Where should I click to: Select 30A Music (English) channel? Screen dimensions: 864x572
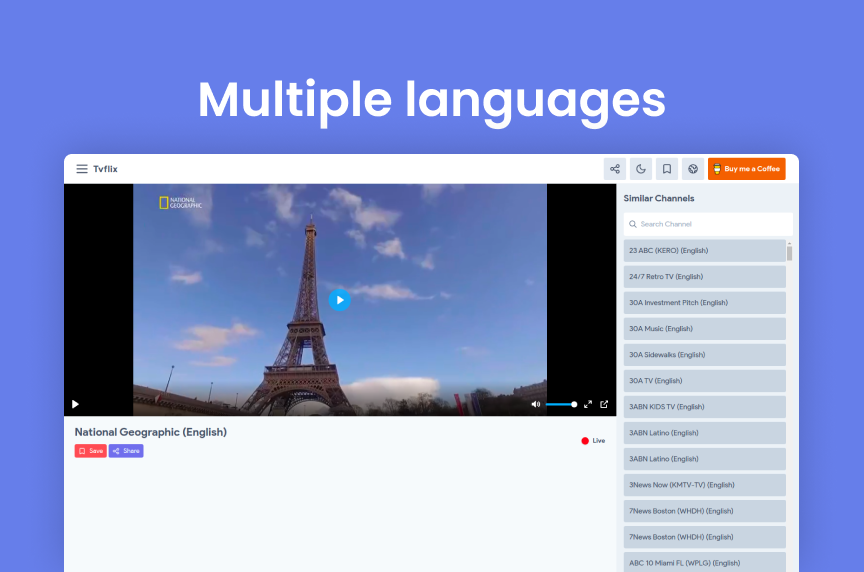tap(704, 329)
